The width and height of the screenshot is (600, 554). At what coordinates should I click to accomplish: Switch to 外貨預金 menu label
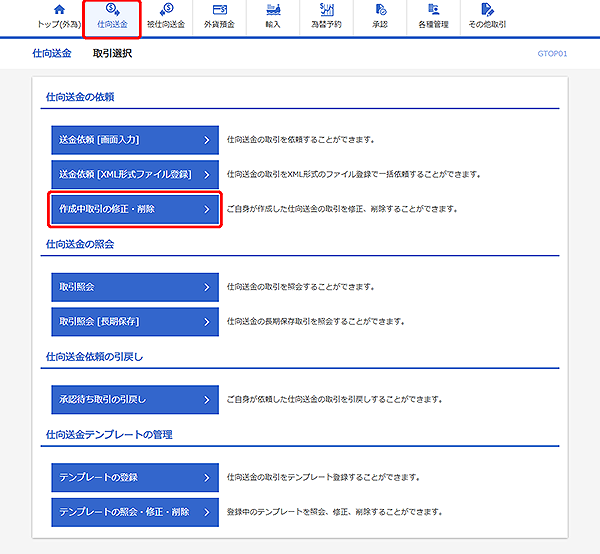(x=219, y=24)
